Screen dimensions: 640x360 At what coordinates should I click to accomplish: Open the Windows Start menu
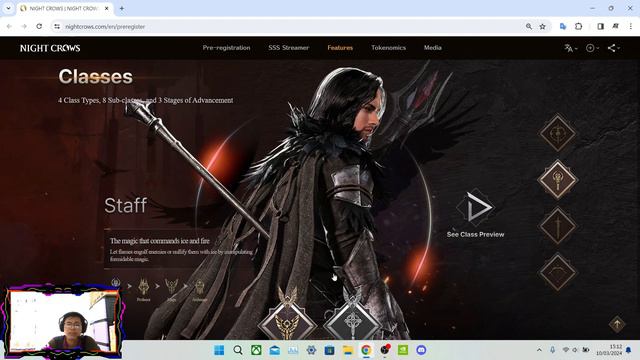pos(219,350)
